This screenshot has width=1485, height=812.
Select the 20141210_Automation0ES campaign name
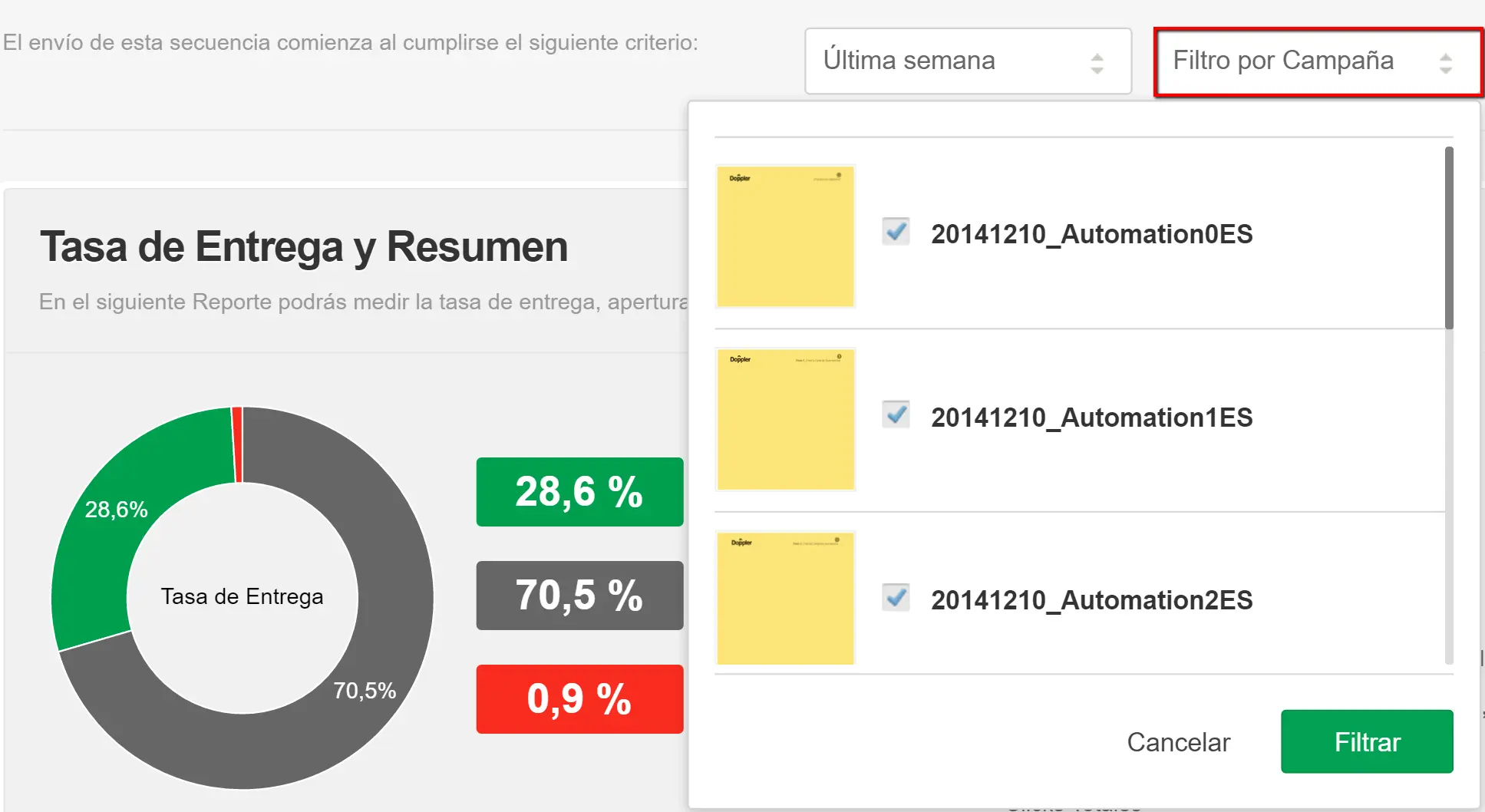(1091, 234)
